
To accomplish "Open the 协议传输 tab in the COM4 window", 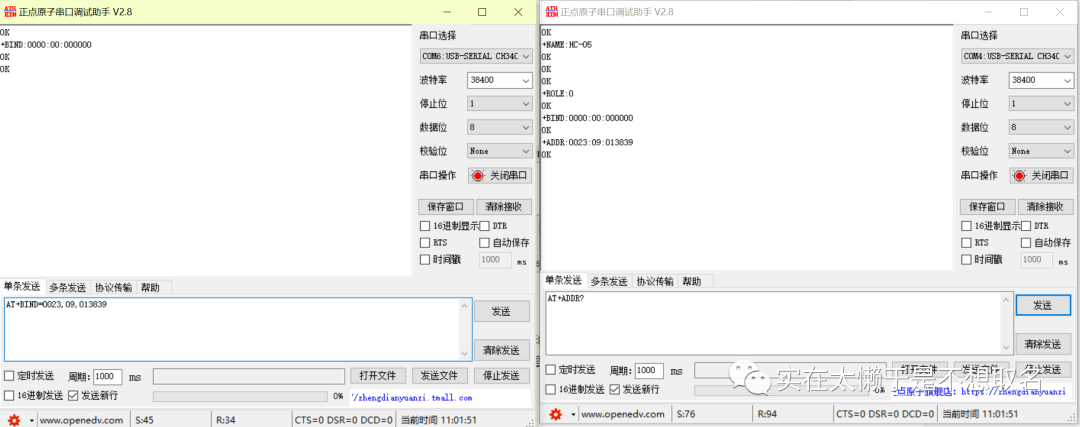I will (x=655, y=281).
